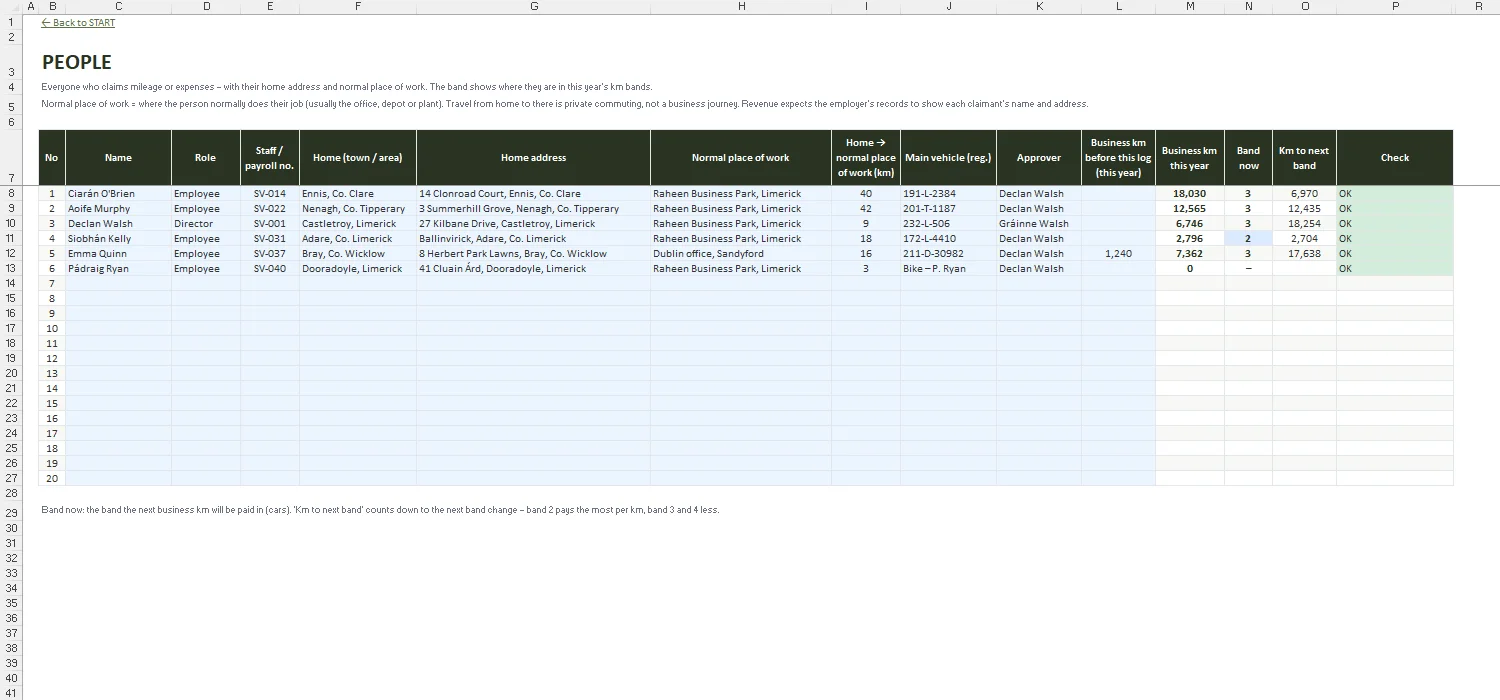Select the name cell Emma Quinn

(x=118, y=253)
